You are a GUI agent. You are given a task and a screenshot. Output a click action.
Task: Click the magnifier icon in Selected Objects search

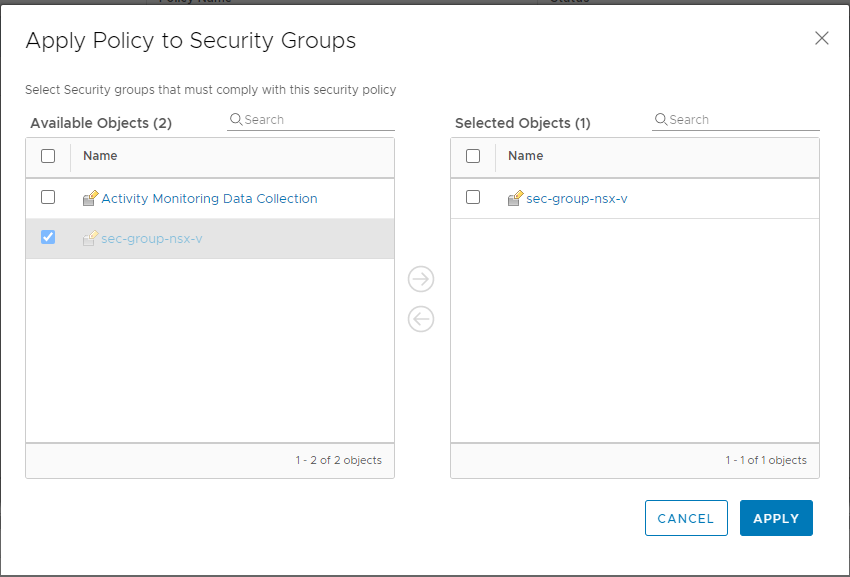(661, 120)
